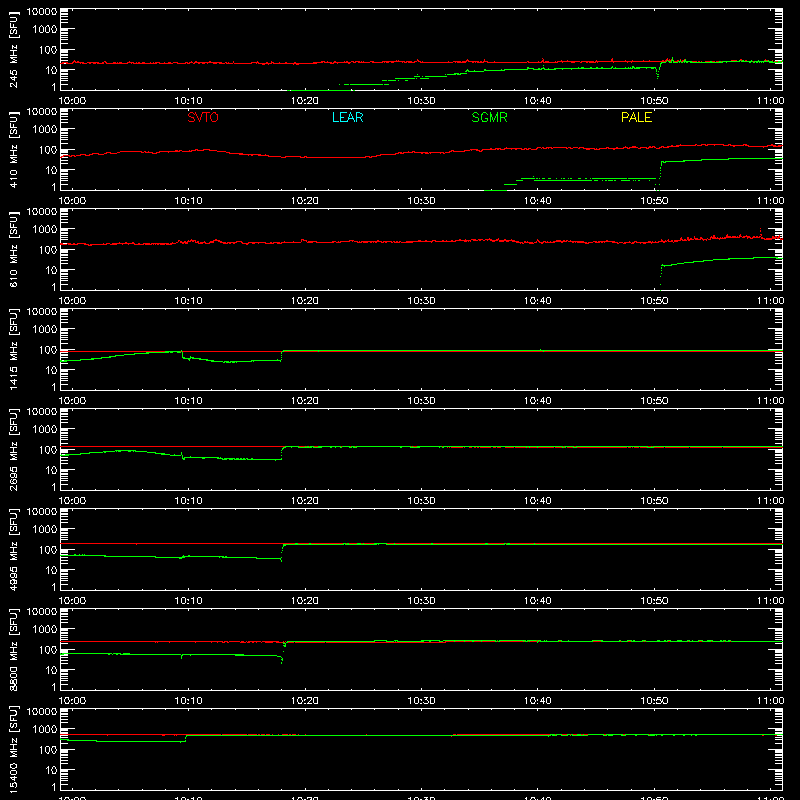Select the 15400 MHz [SFU] axis title
This screenshot has width=800, height=800.
(13, 749)
